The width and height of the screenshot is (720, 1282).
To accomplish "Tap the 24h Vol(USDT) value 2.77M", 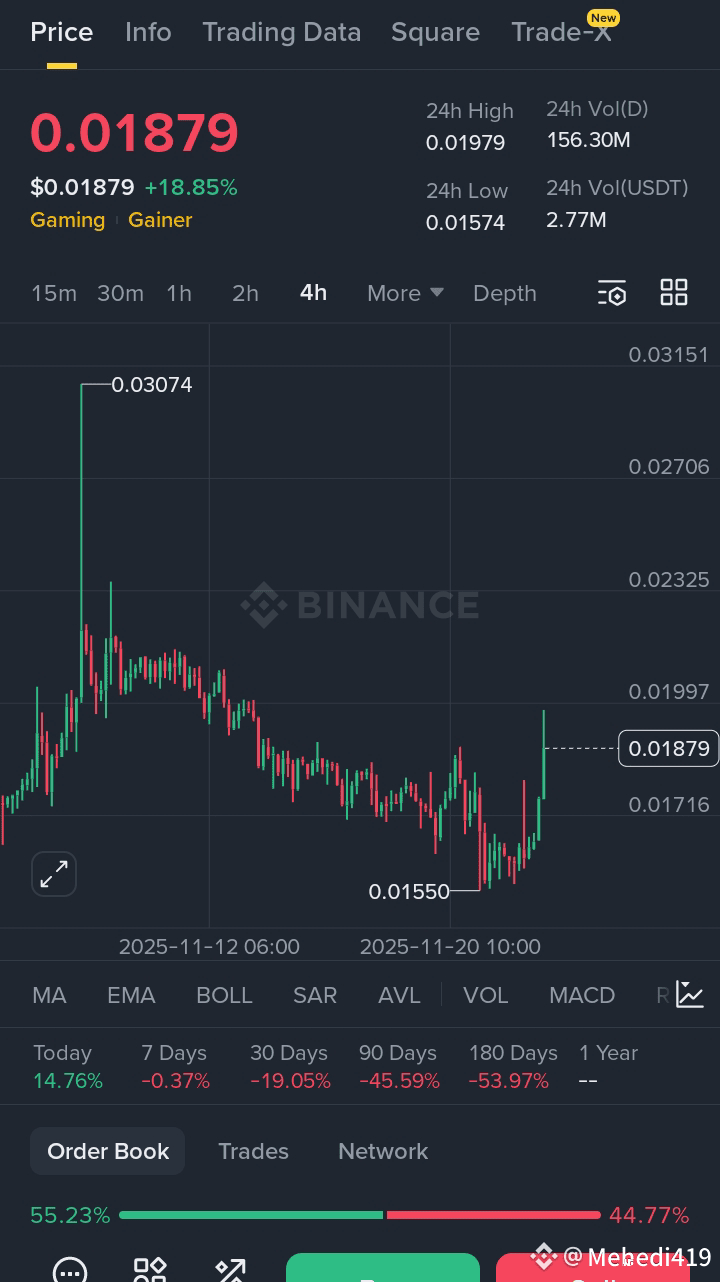I will coord(576,219).
